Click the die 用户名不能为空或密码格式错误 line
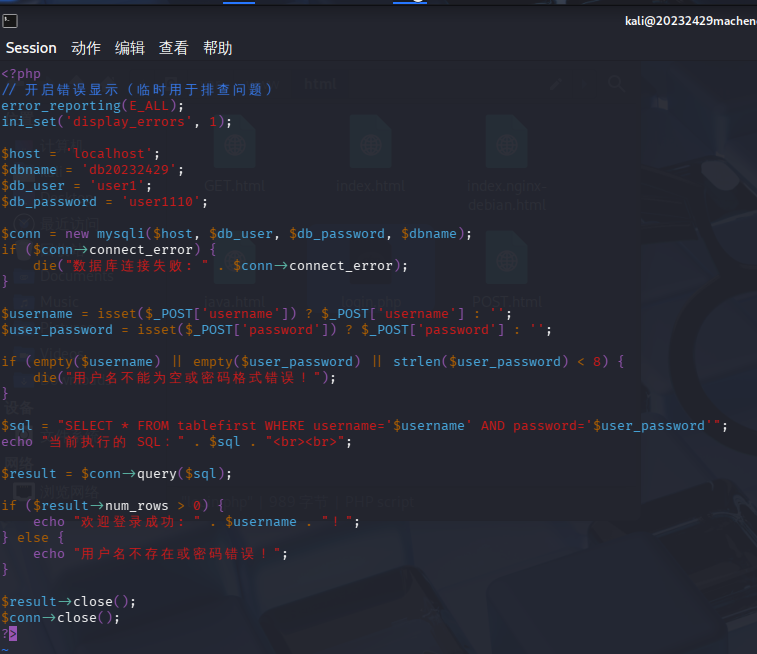Image resolution: width=757 pixels, height=654 pixels. tap(184, 377)
